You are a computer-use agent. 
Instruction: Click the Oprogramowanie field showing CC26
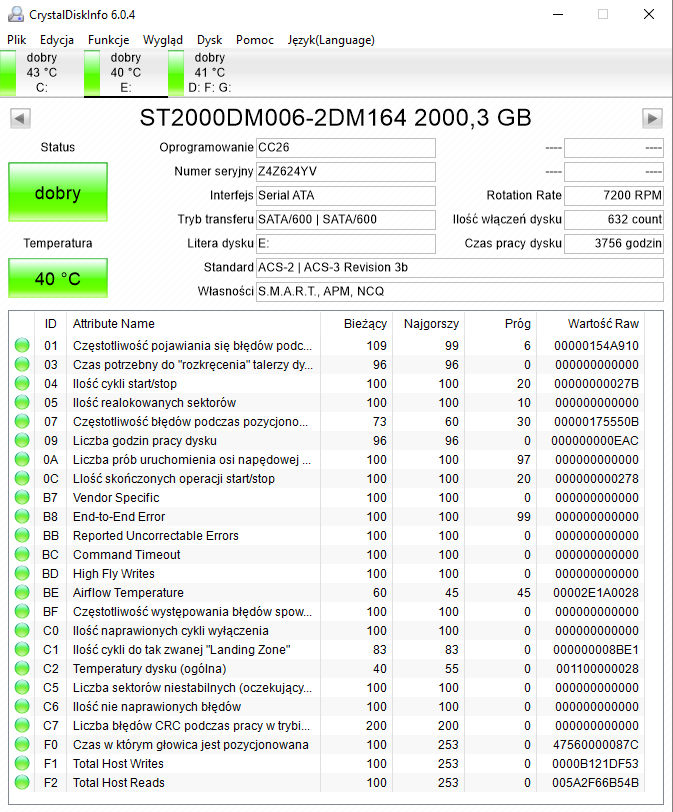point(346,148)
